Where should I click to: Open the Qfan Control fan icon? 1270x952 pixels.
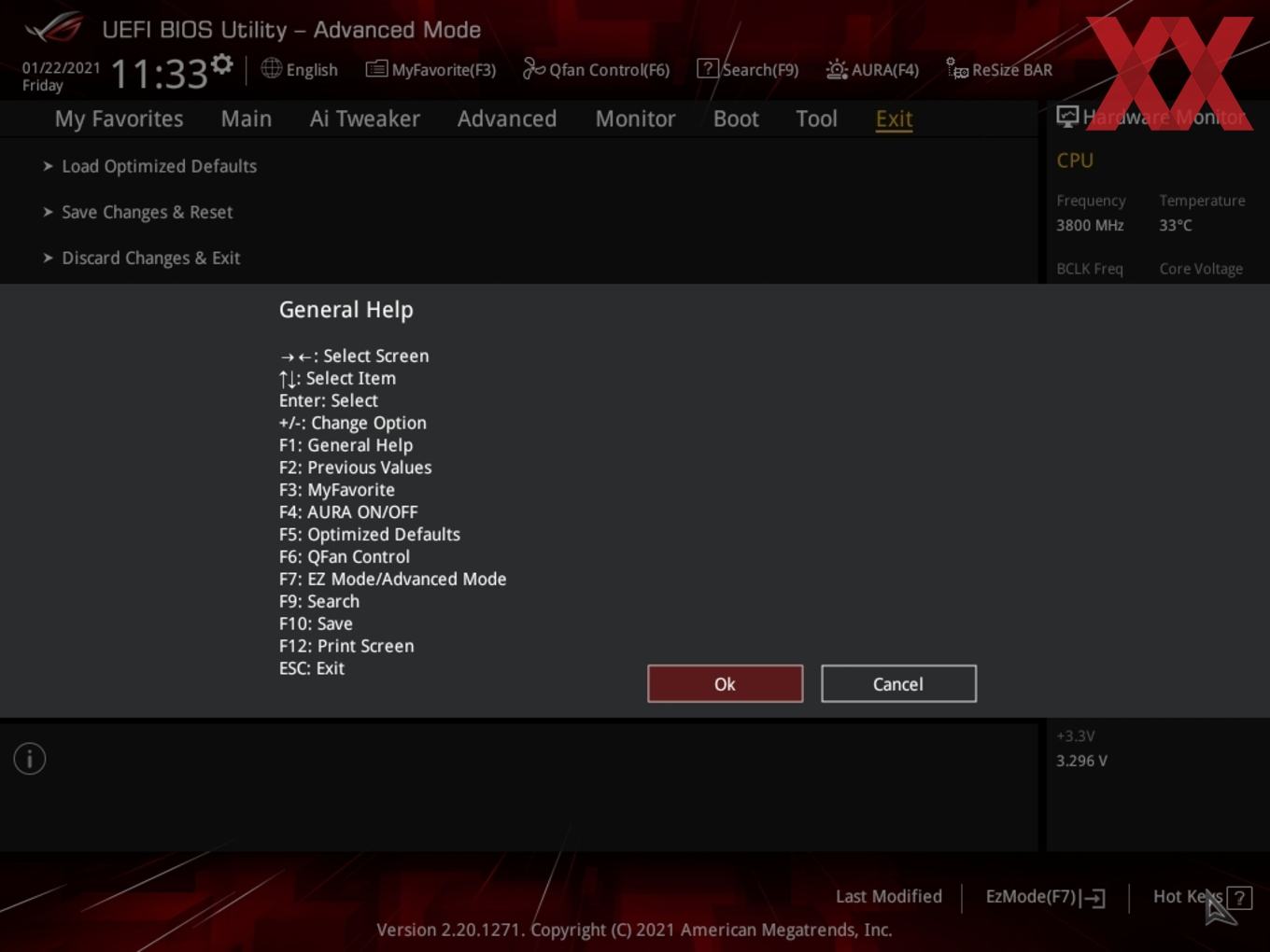point(533,68)
